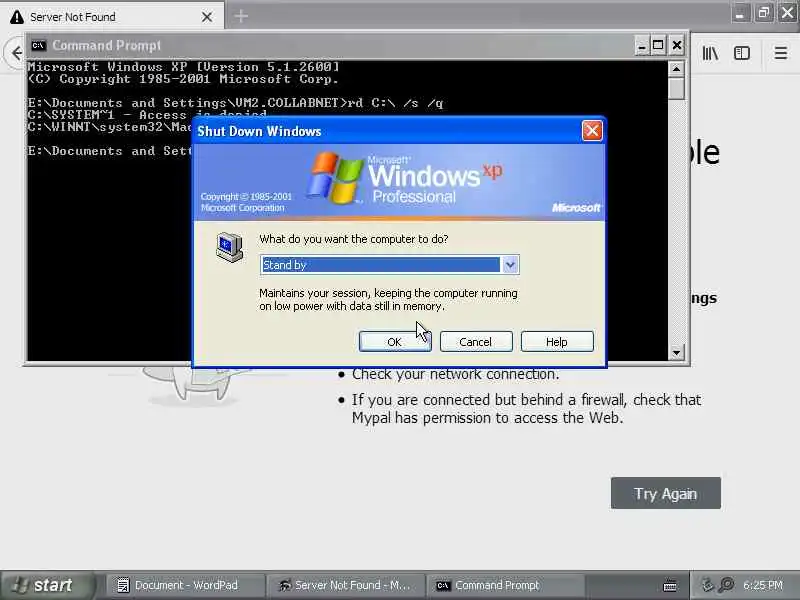Click Command Prompt scrollbar up arrow
Image resolution: width=800 pixels, height=600 pixels.
click(677, 68)
